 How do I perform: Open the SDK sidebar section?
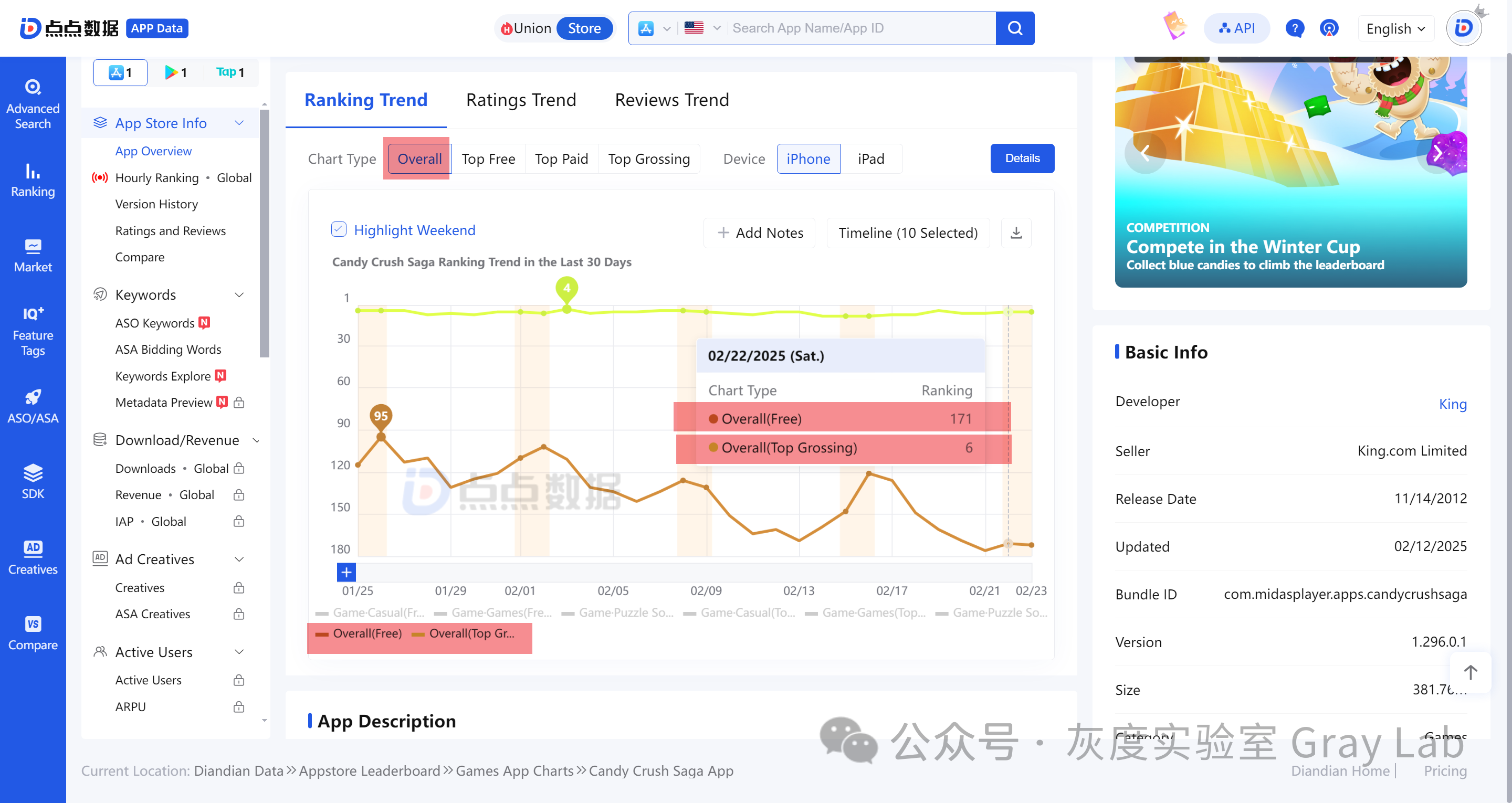(33, 481)
